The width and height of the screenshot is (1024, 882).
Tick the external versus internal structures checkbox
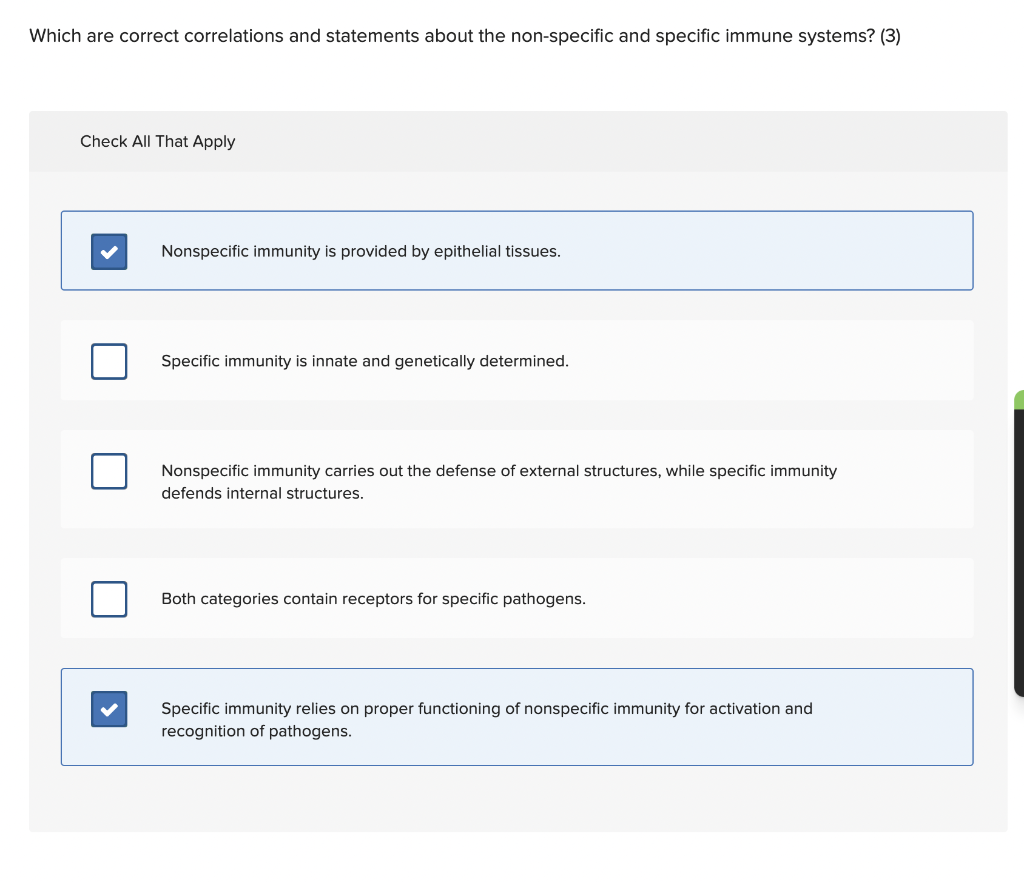tap(109, 471)
